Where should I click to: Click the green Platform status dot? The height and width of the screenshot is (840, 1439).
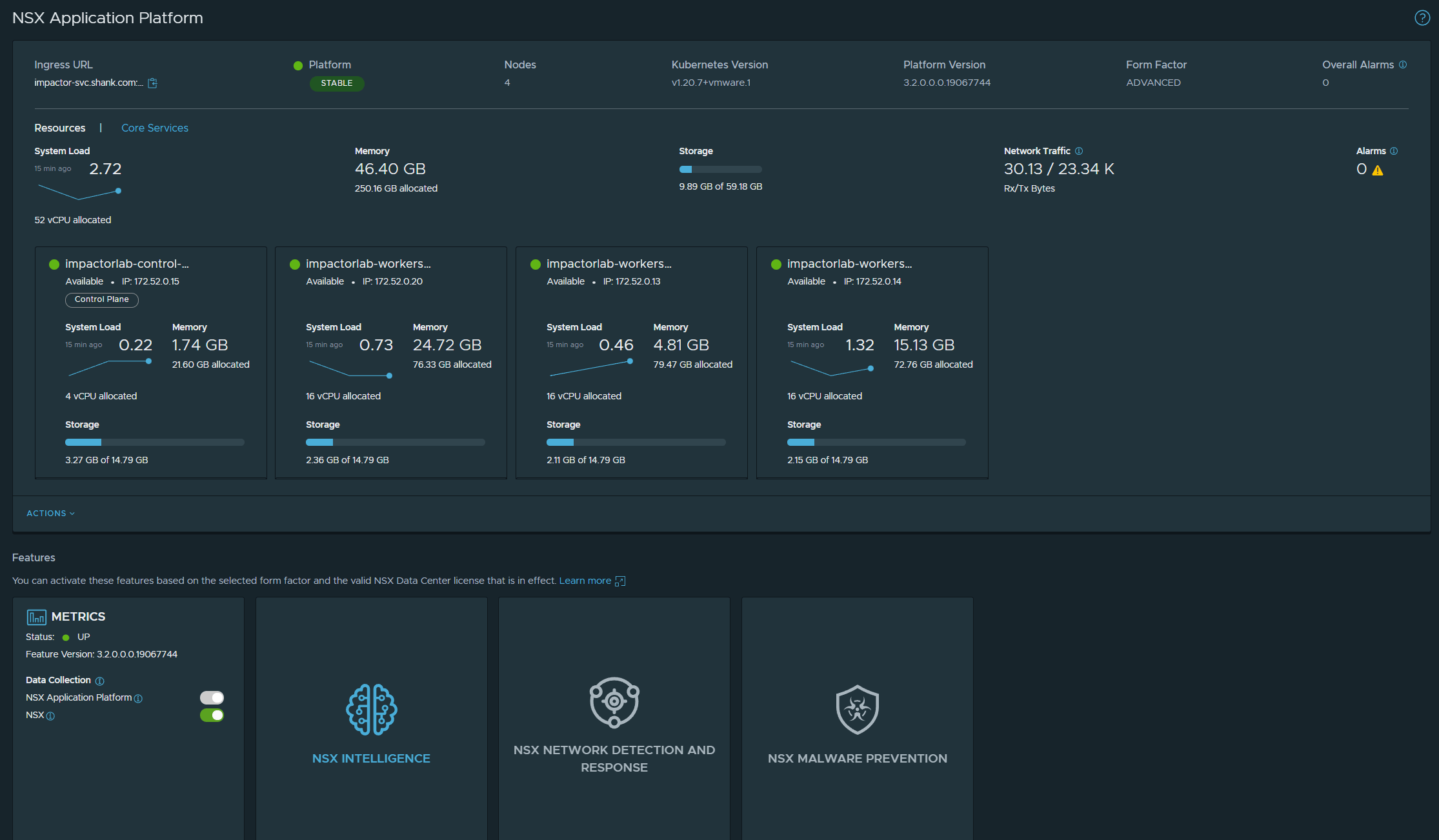point(298,66)
